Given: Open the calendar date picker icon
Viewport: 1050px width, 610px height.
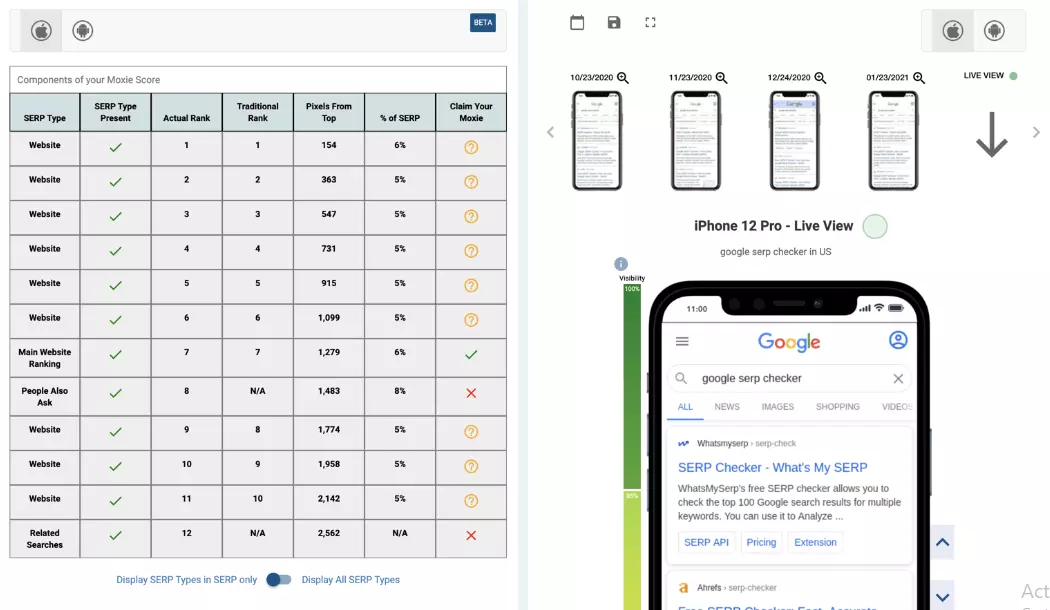Looking at the screenshot, I should point(577,23).
